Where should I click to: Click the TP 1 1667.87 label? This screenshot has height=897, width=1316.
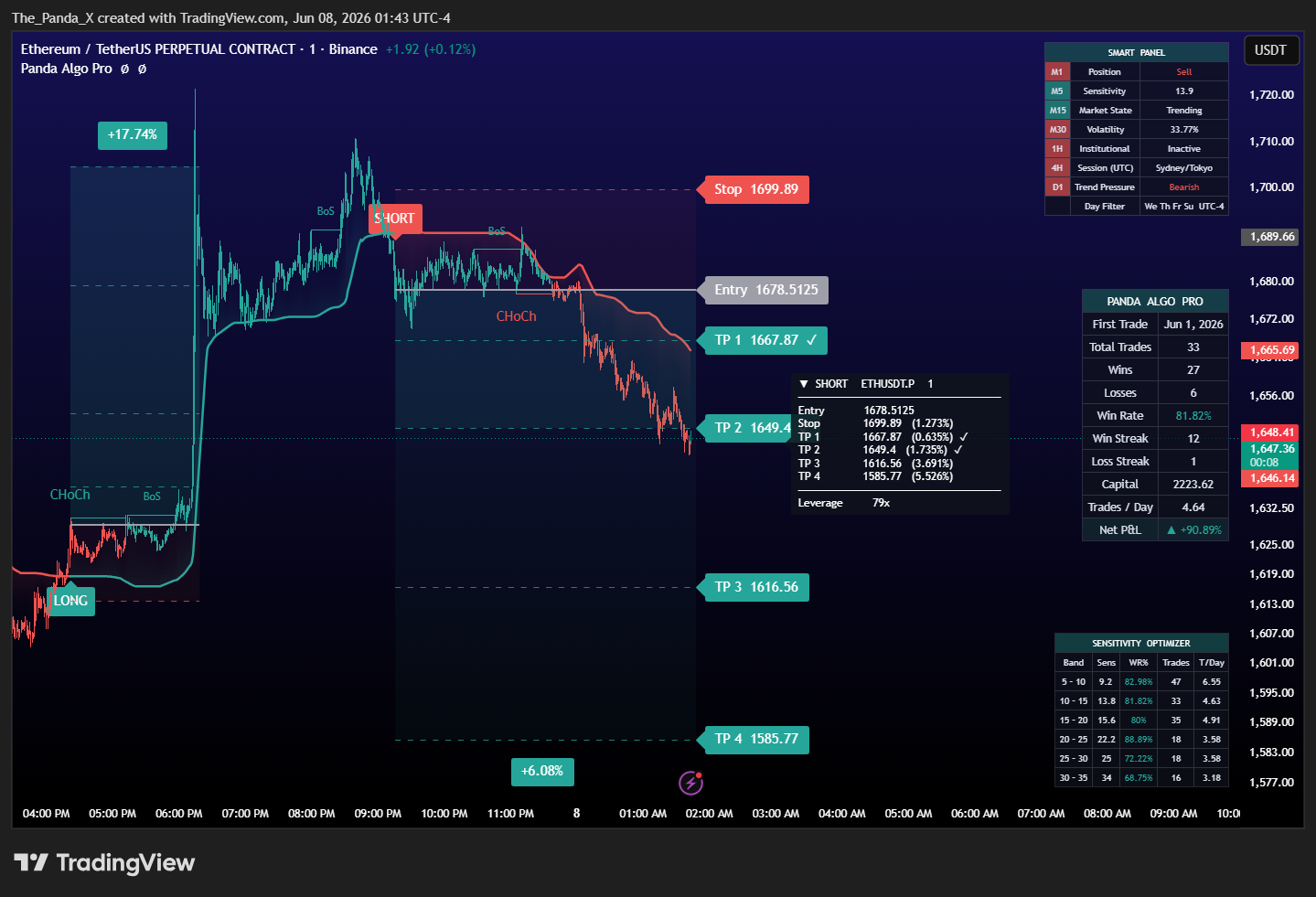765,340
